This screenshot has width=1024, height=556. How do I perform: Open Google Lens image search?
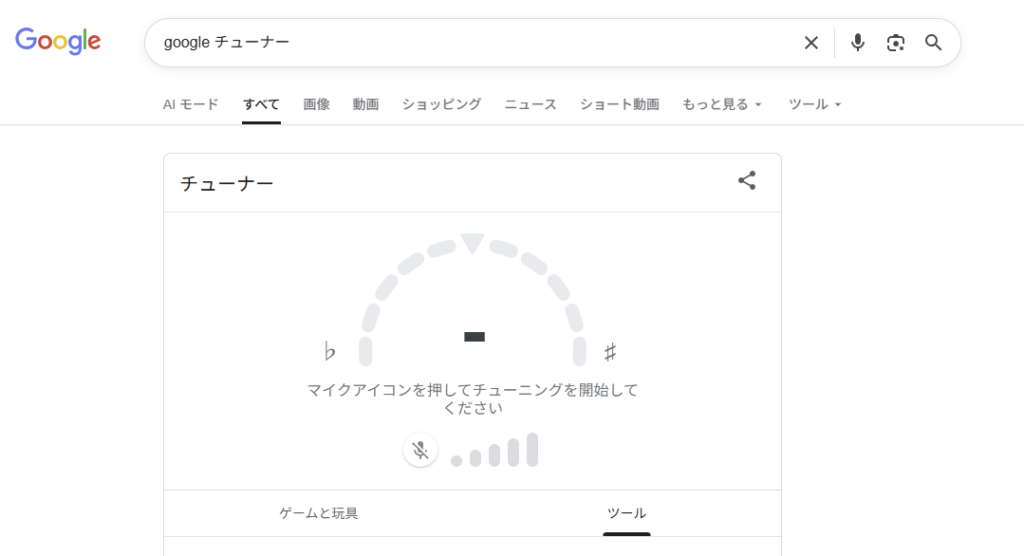[895, 43]
